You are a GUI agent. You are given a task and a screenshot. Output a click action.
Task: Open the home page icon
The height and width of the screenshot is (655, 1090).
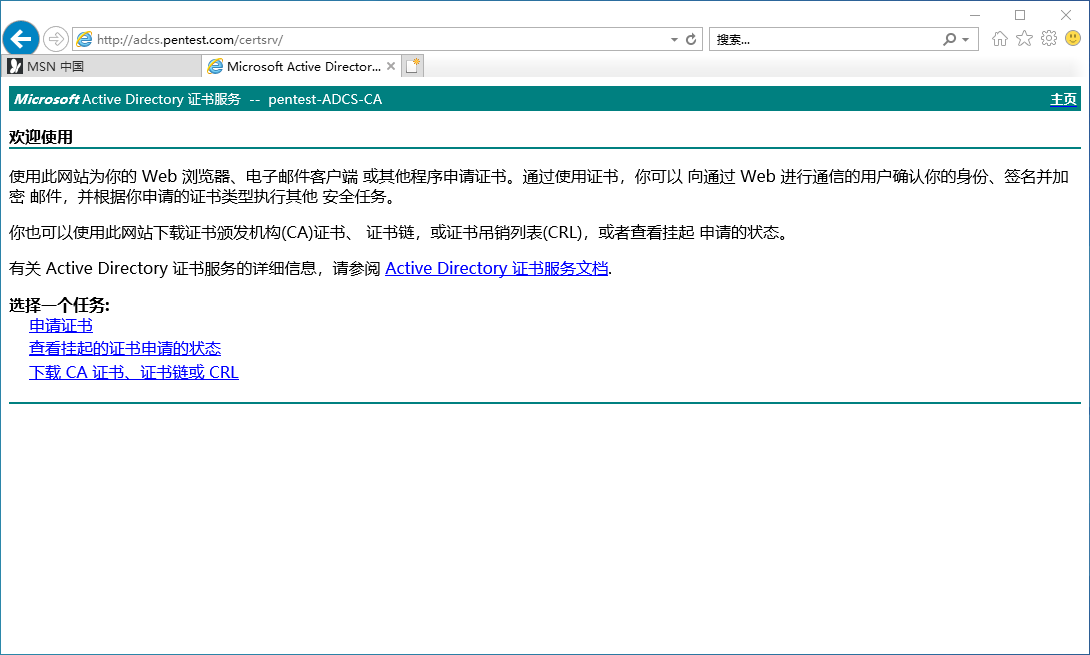point(1000,38)
